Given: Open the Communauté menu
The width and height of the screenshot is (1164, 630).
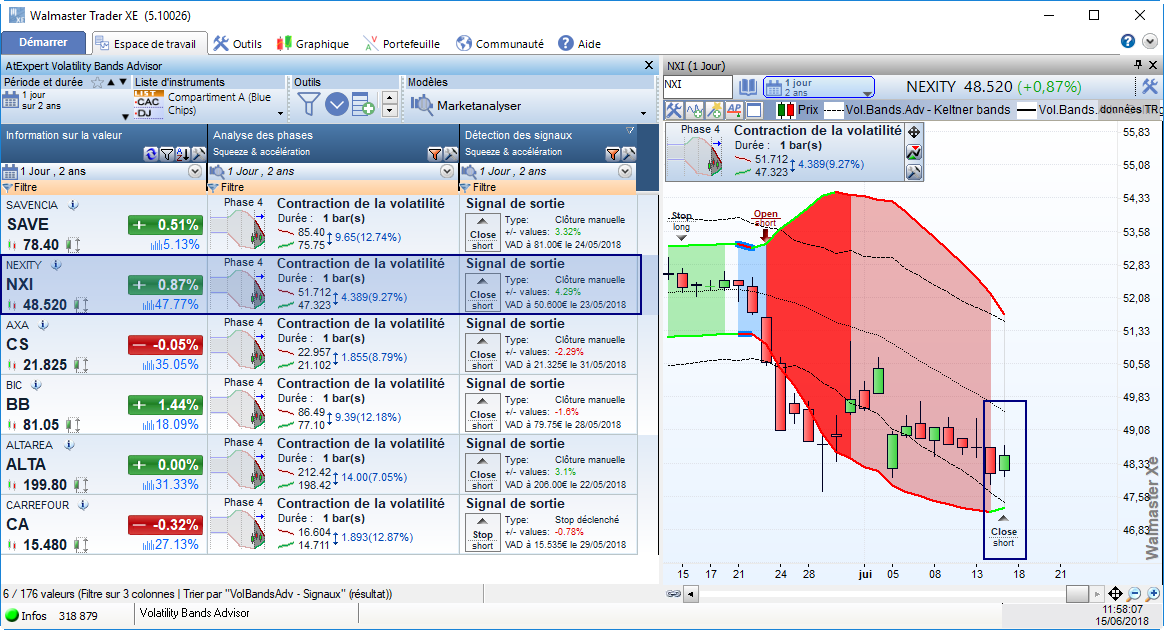Looking at the screenshot, I should tap(500, 44).
